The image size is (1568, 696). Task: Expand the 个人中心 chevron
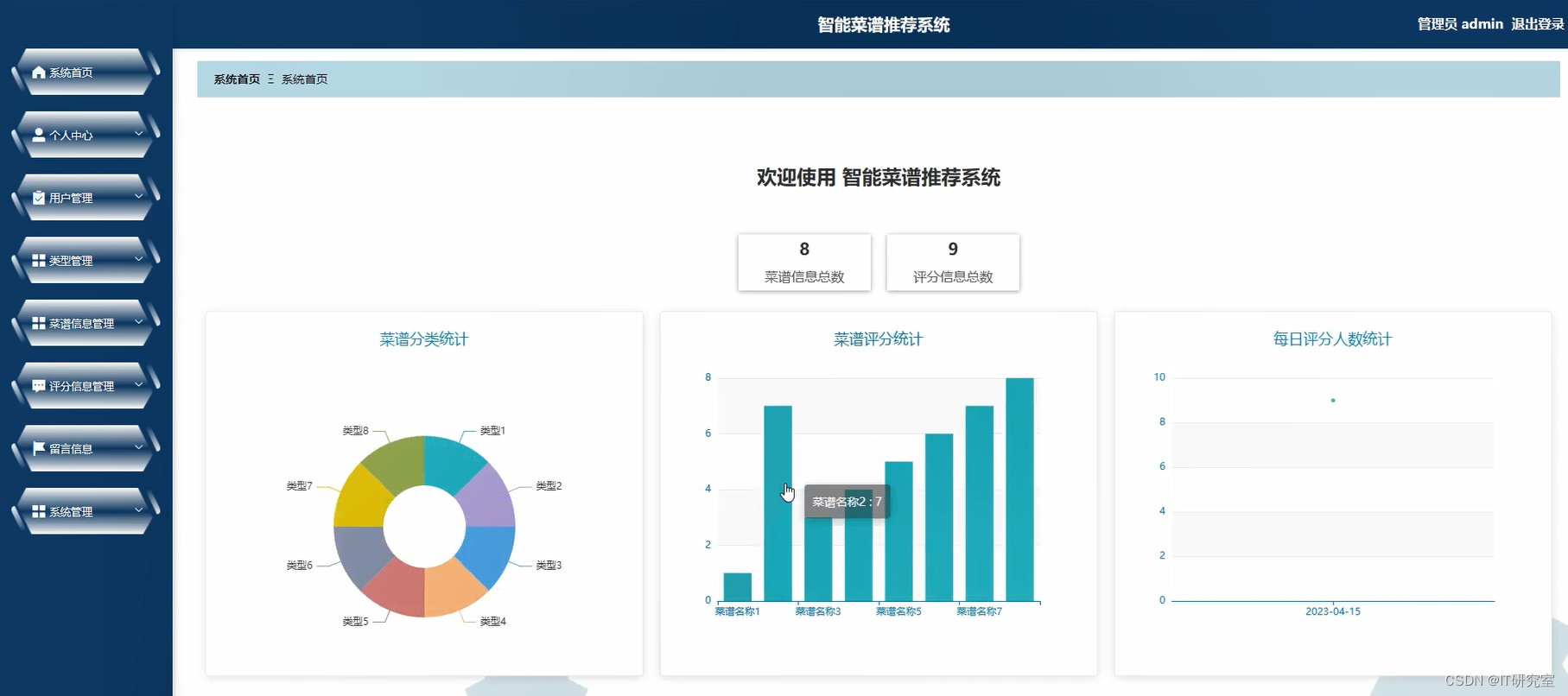tap(138, 134)
